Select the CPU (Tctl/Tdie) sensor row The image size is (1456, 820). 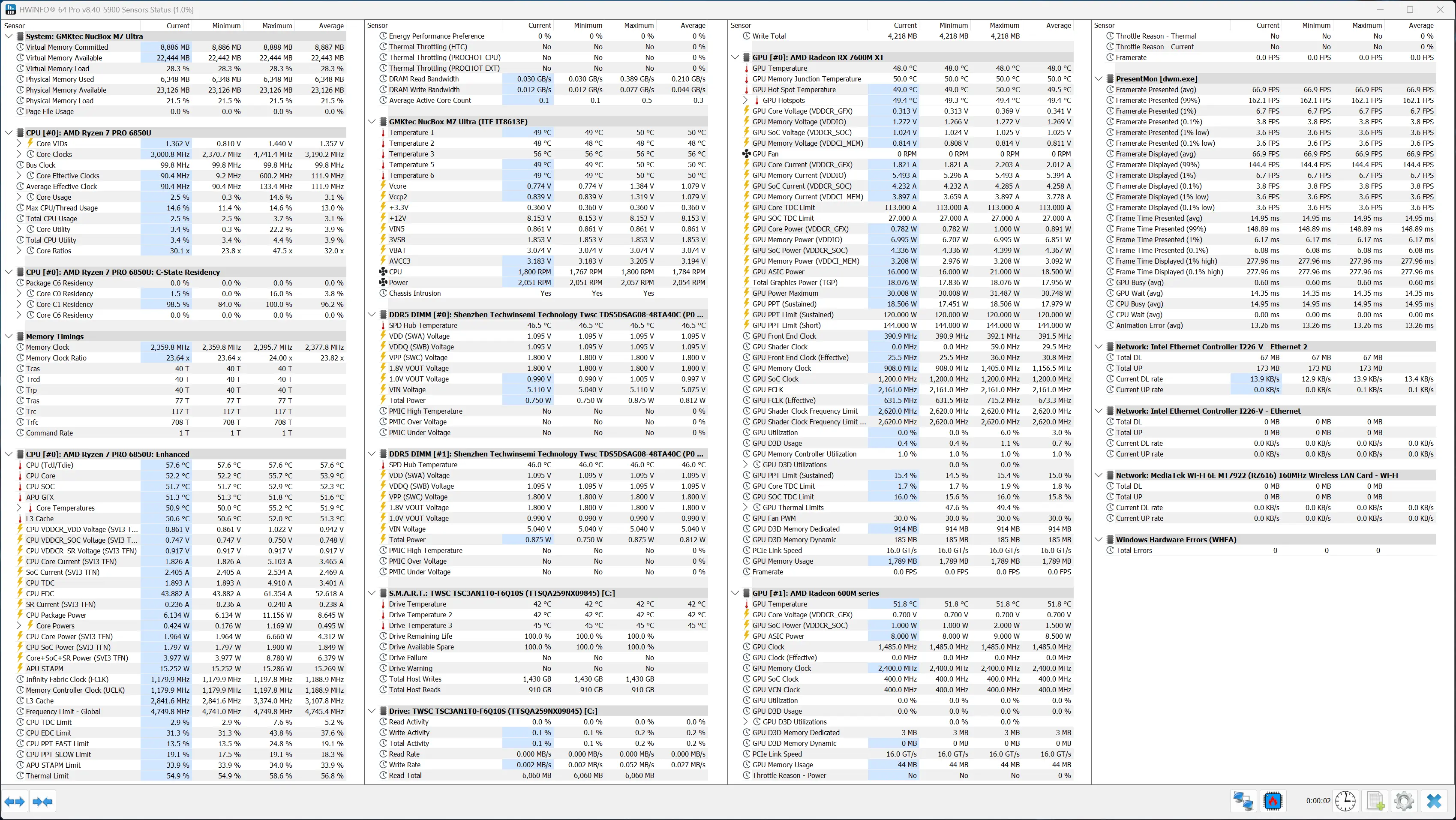(x=50, y=465)
